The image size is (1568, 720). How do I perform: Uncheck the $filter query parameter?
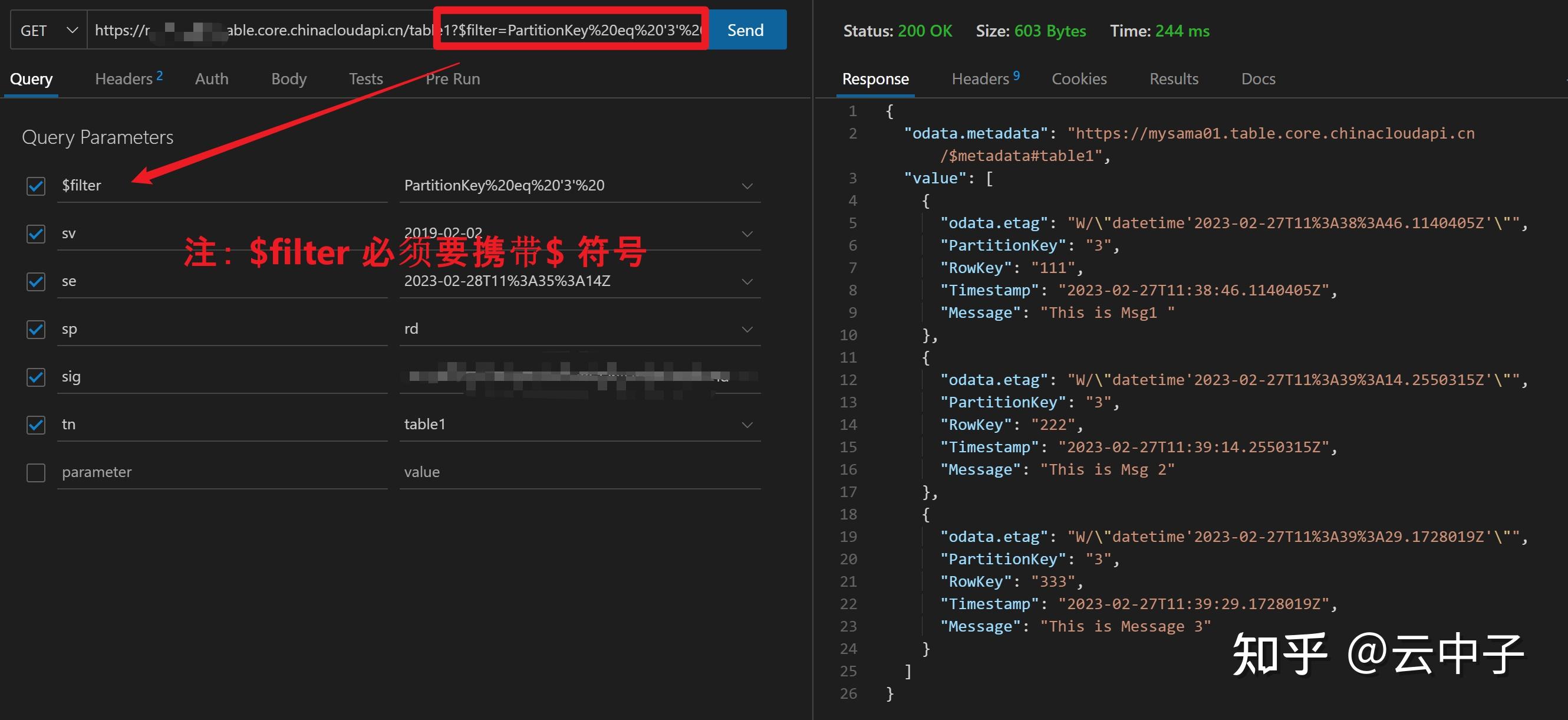[35, 186]
